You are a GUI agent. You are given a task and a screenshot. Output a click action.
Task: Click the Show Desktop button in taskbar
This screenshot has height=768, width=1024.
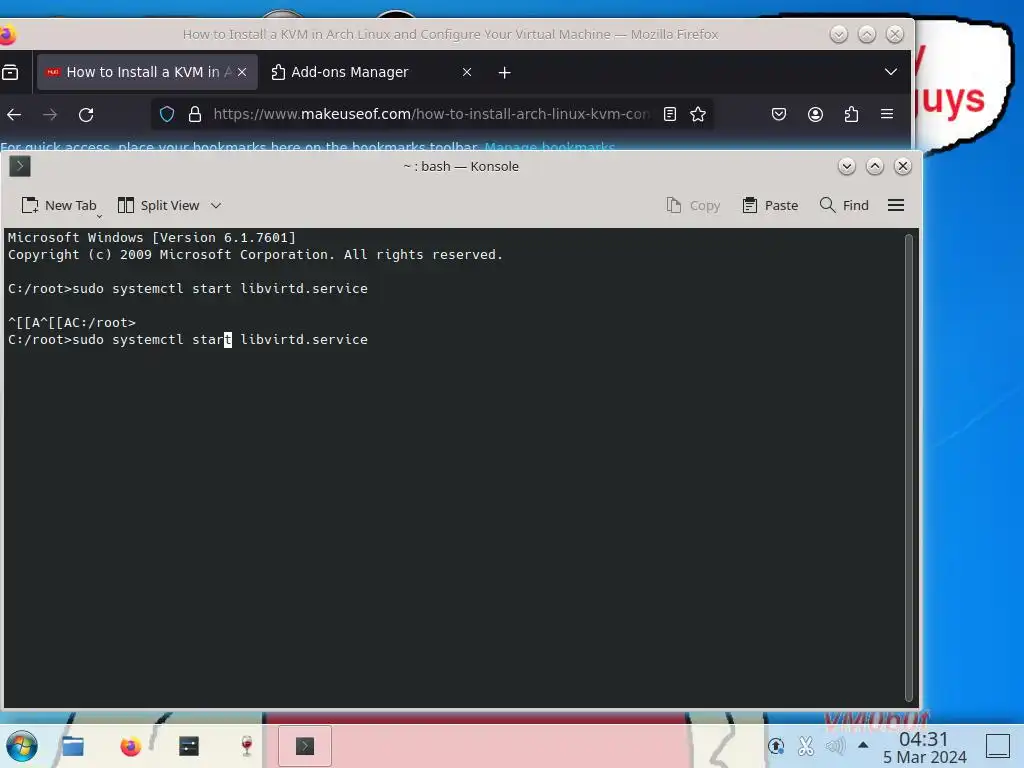(x=998, y=746)
